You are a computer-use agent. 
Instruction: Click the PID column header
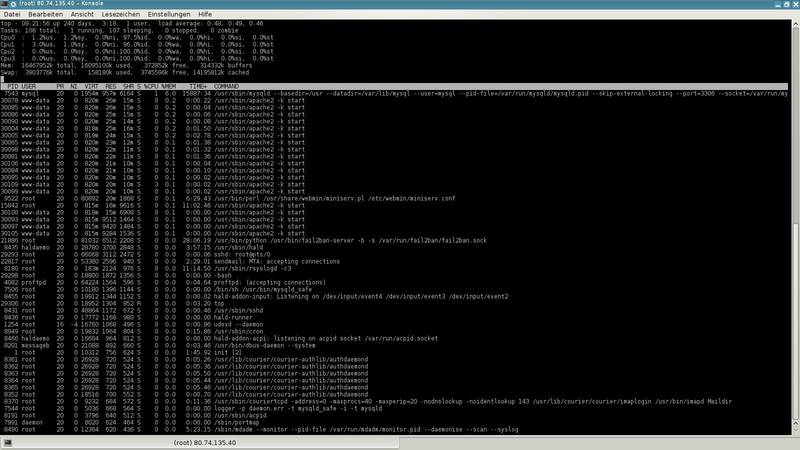[13, 87]
